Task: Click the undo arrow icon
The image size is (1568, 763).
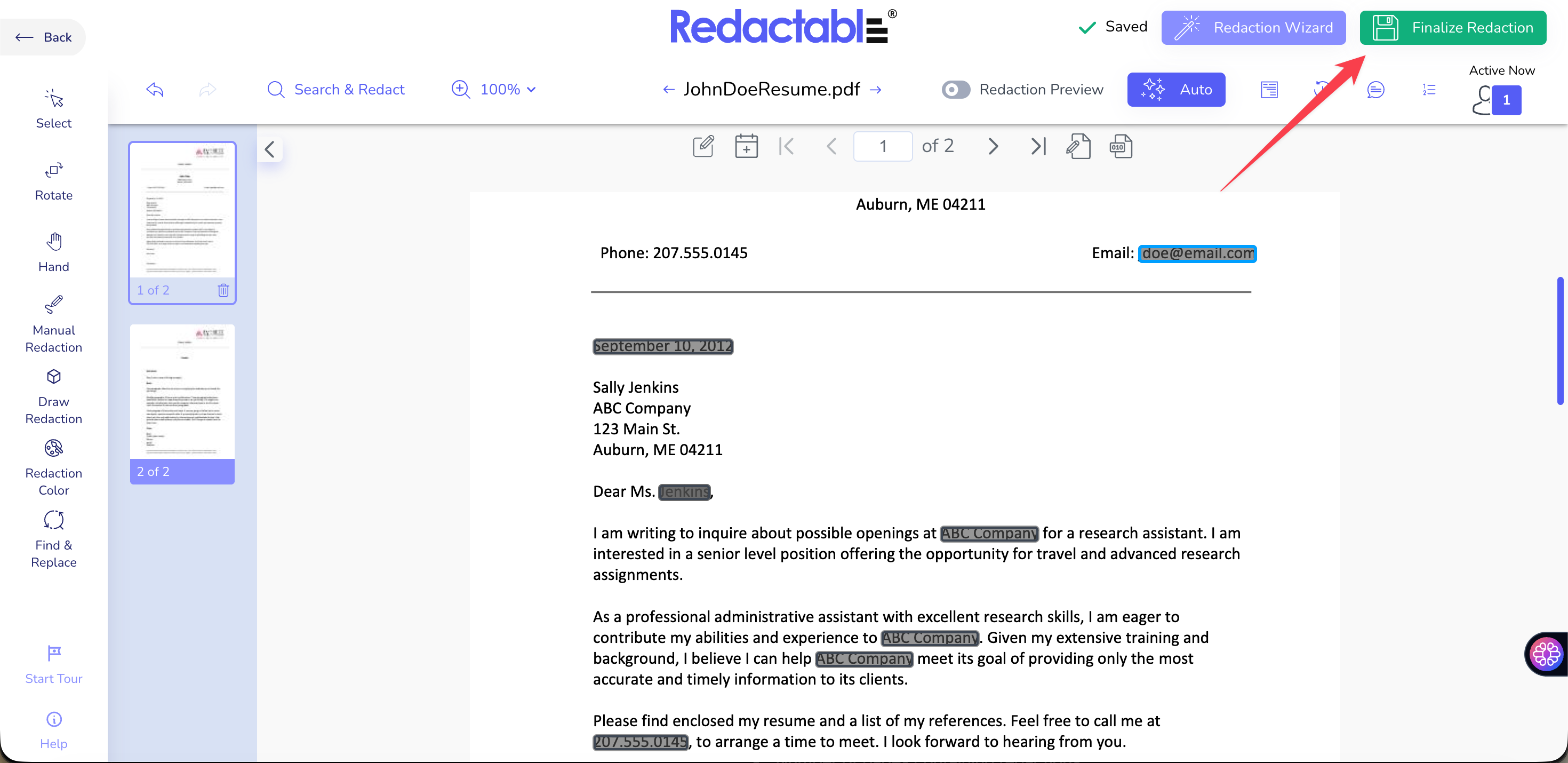Action: pyautogui.click(x=155, y=90)
